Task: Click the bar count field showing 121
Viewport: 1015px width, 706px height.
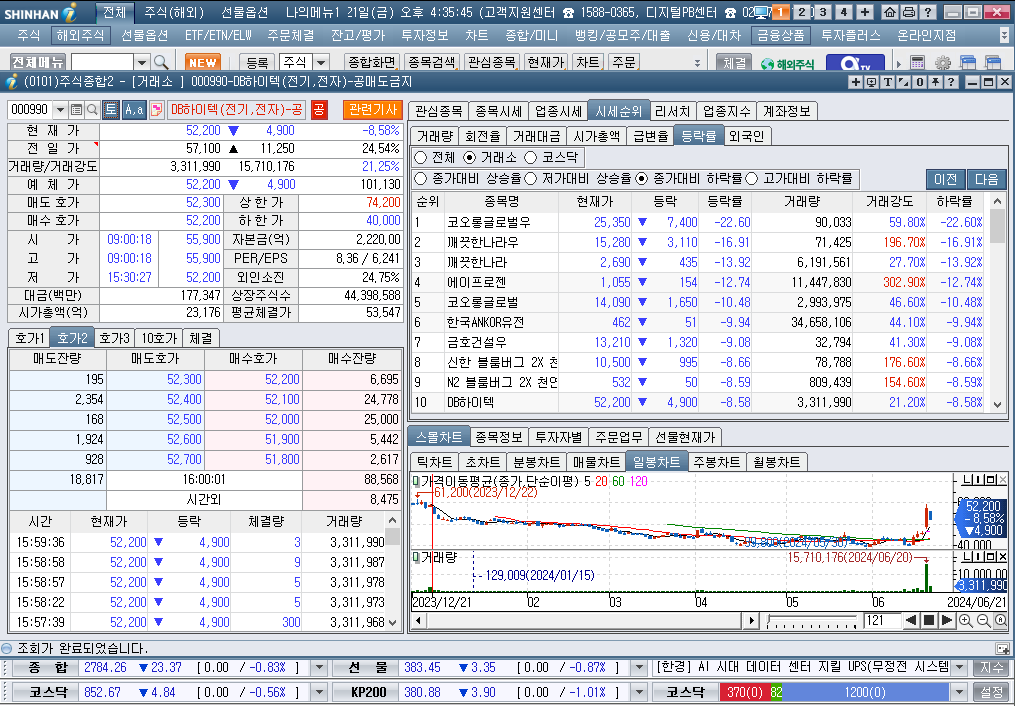Action: pos(881,621)
